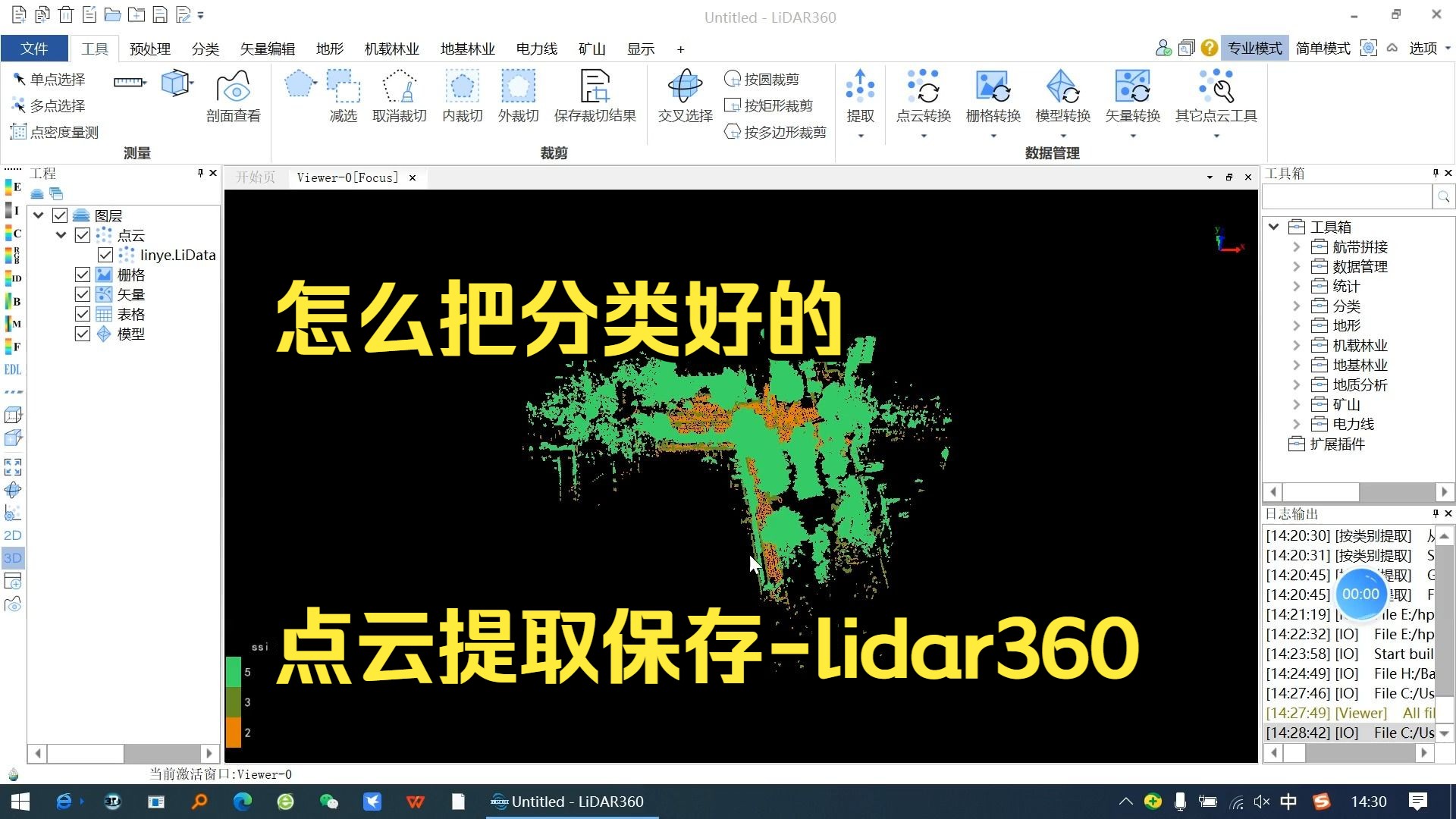Image resolution: width=1456 pixels, height=819 pixels.
Task: Click 按圆裁剪 clip by circle
Action: point(761,79)
